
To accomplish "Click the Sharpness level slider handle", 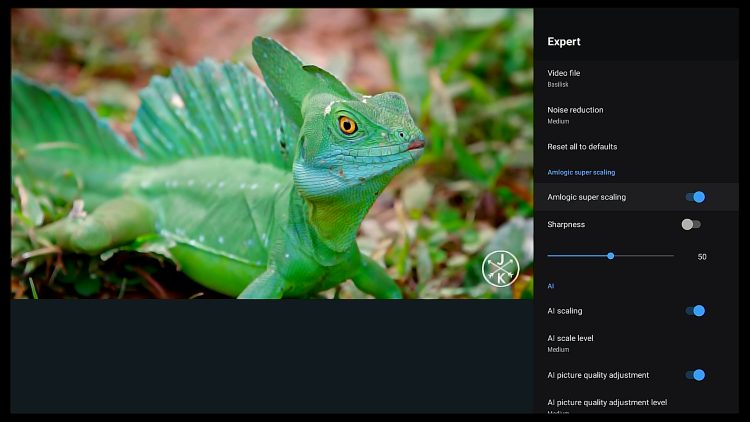I will pyautogui.click(x=610, y=256).
